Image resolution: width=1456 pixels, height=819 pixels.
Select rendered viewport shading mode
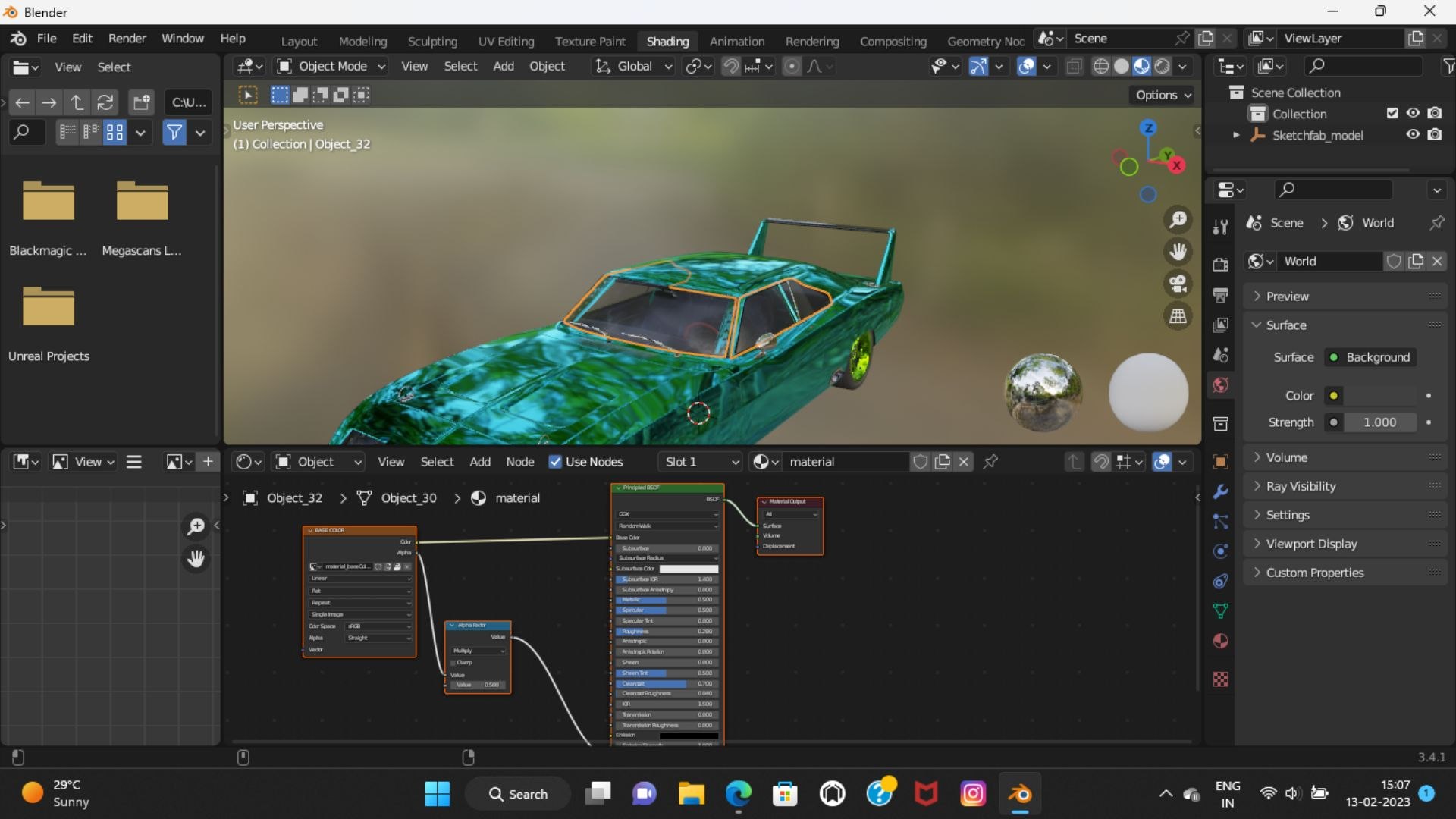click(1162, 67)
